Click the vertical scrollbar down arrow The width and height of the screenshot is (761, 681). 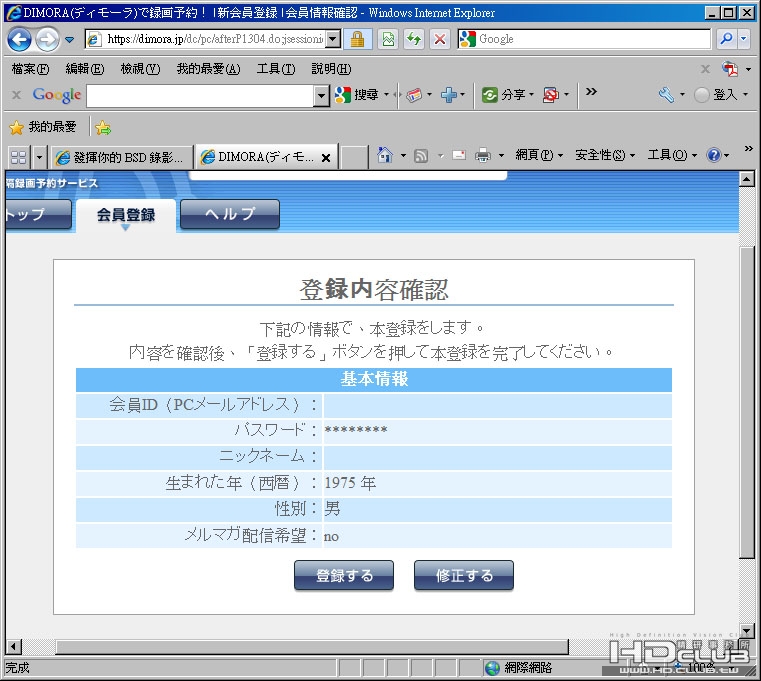click(746, 631)
